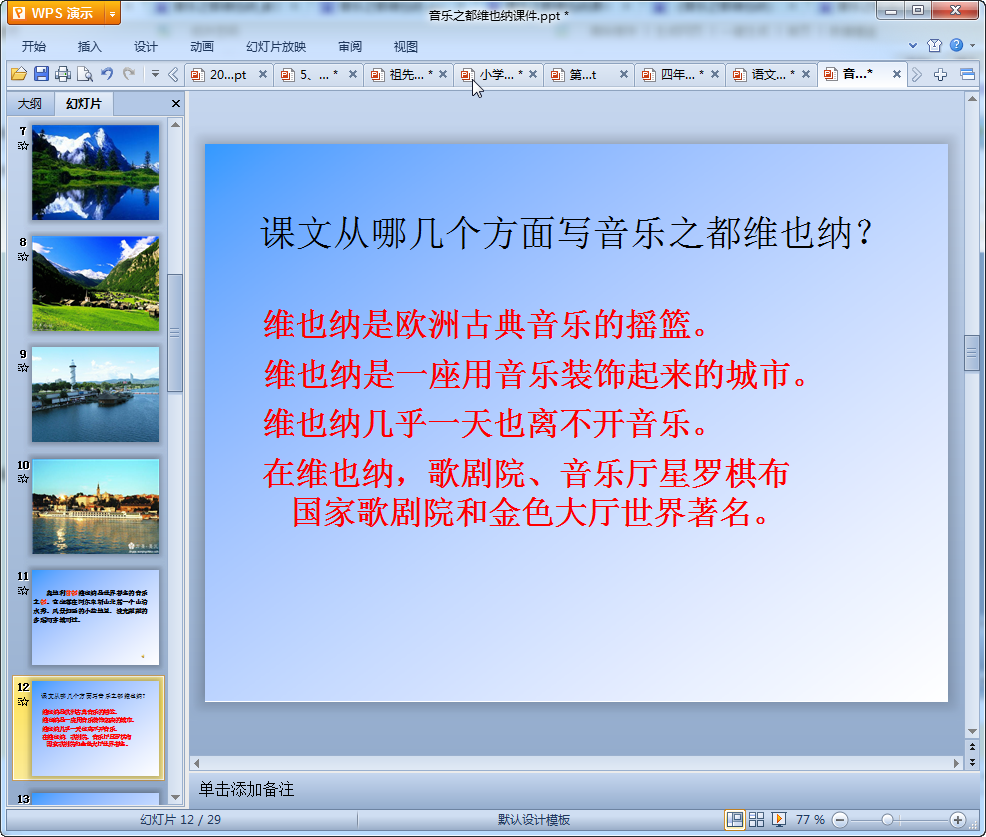Close the 祖先... document tab

(443, 74)
